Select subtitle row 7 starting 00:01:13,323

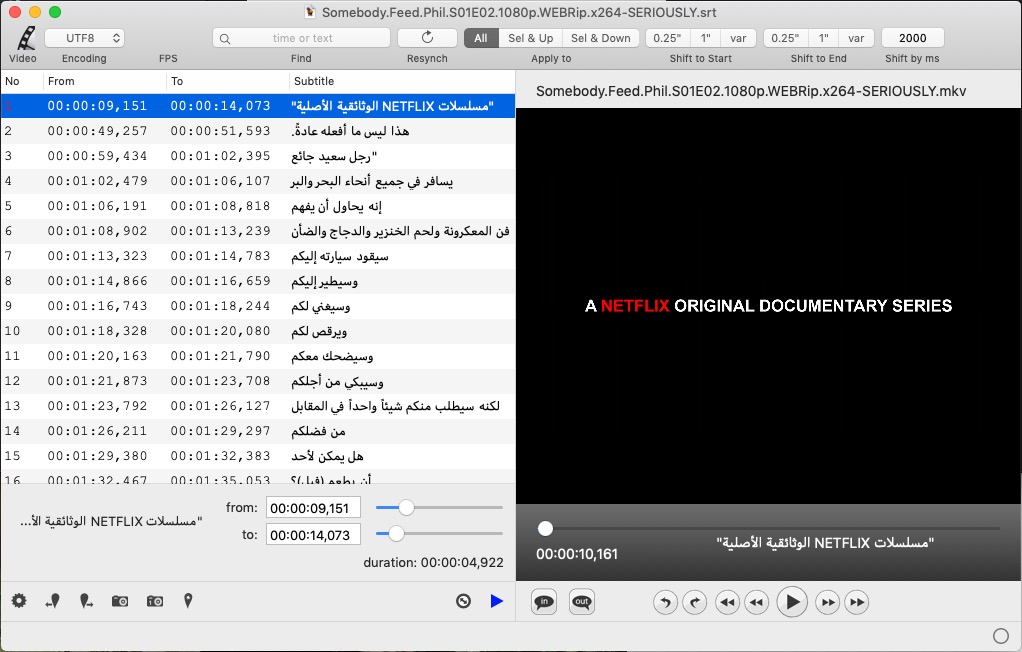(258, 256)
